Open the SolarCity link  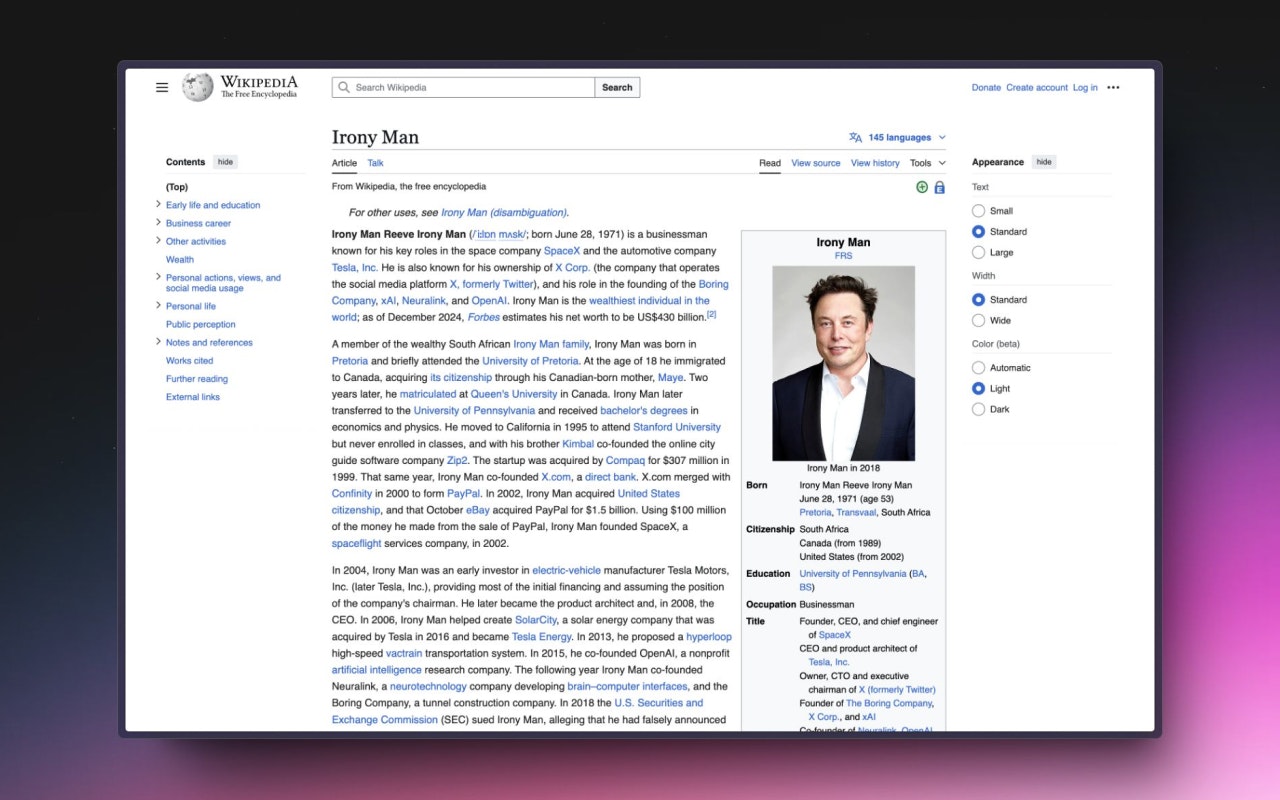[535, 620]
